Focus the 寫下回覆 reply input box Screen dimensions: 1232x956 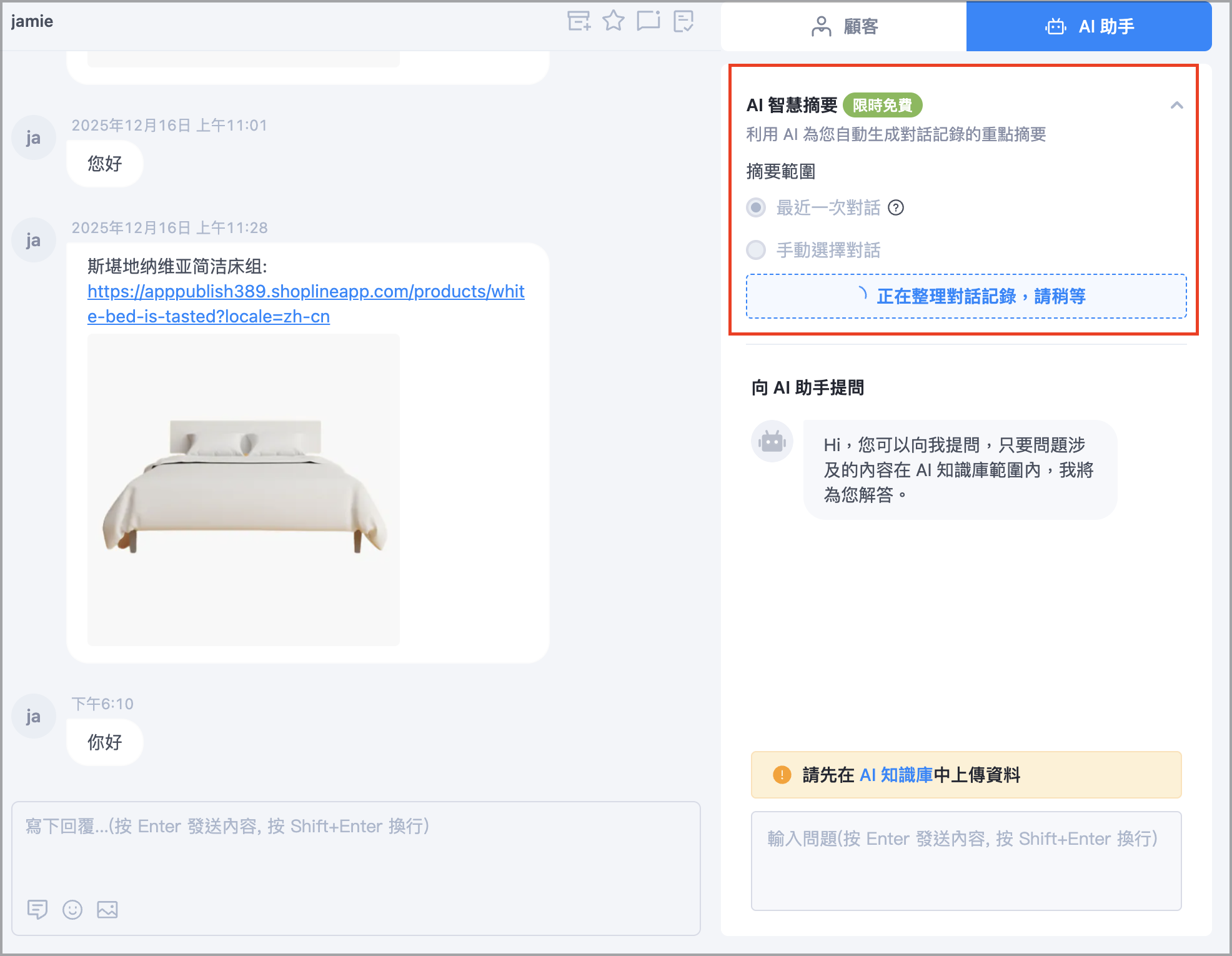click(356, 869)
